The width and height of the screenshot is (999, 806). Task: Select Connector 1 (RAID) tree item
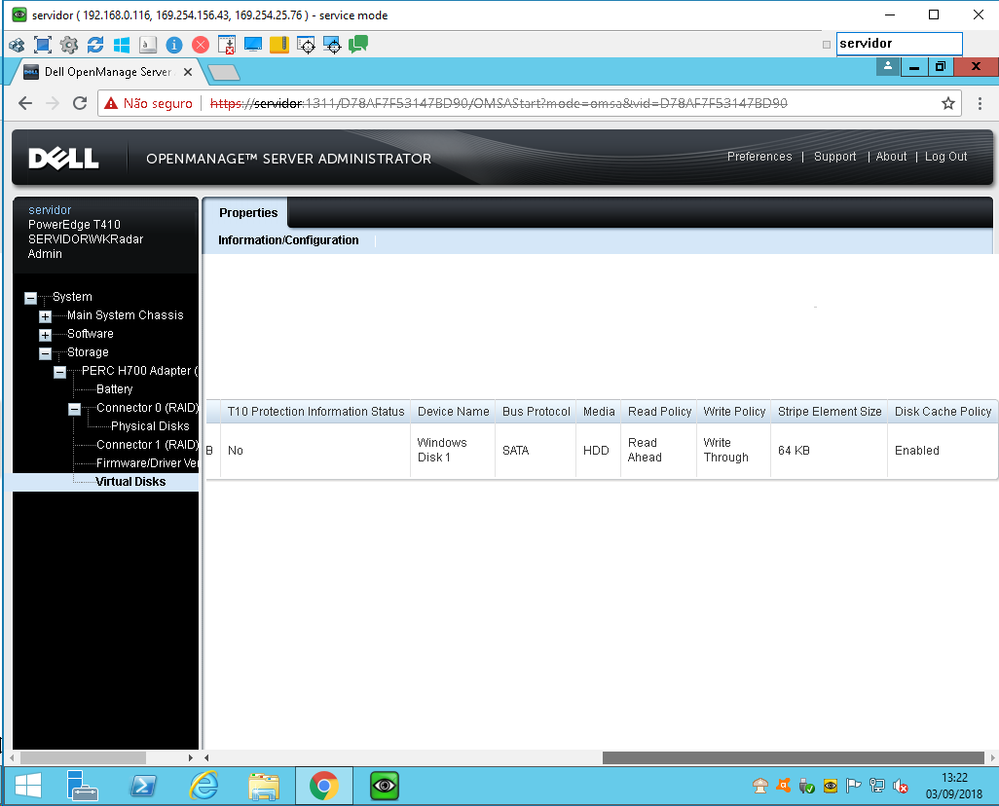(147, 444)
